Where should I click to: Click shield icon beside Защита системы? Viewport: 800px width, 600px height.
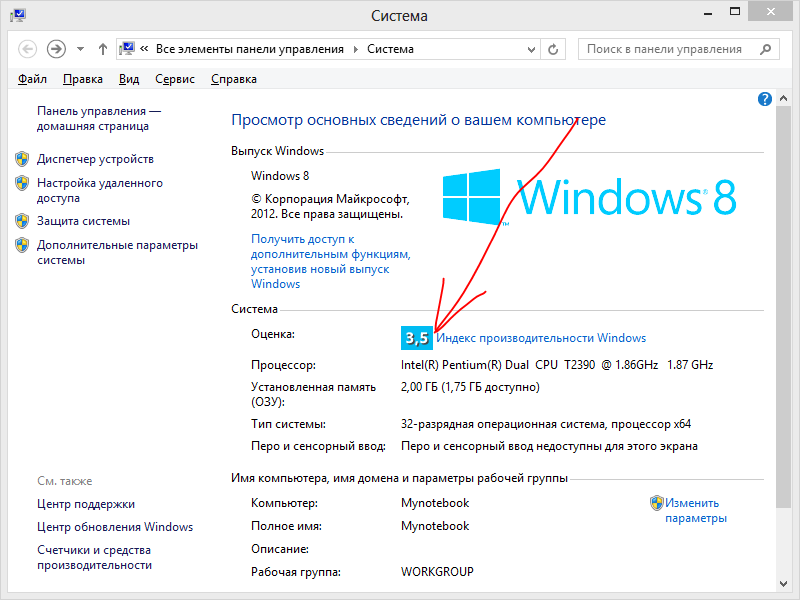pos(22,221)
